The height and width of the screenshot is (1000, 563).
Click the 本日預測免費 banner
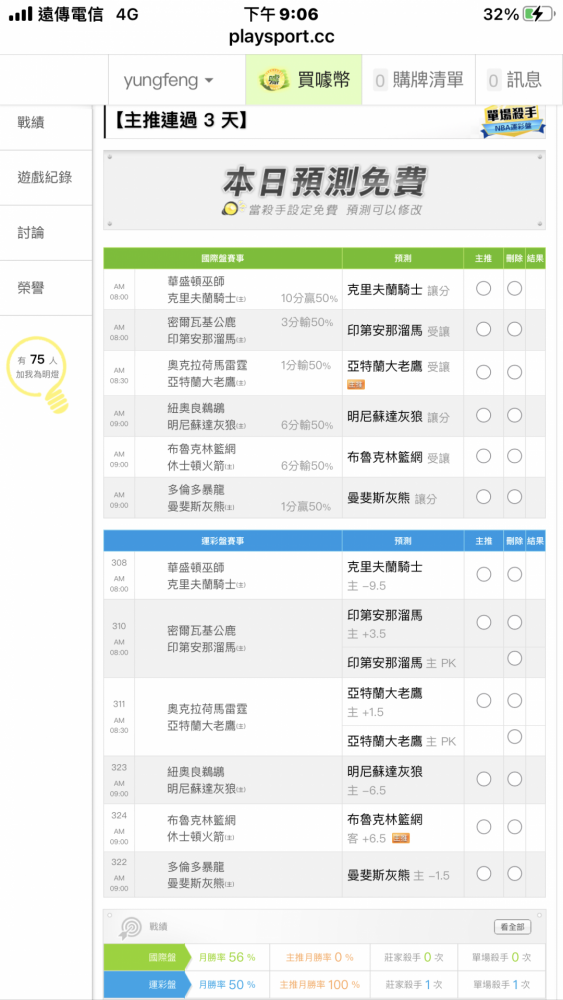325,190
